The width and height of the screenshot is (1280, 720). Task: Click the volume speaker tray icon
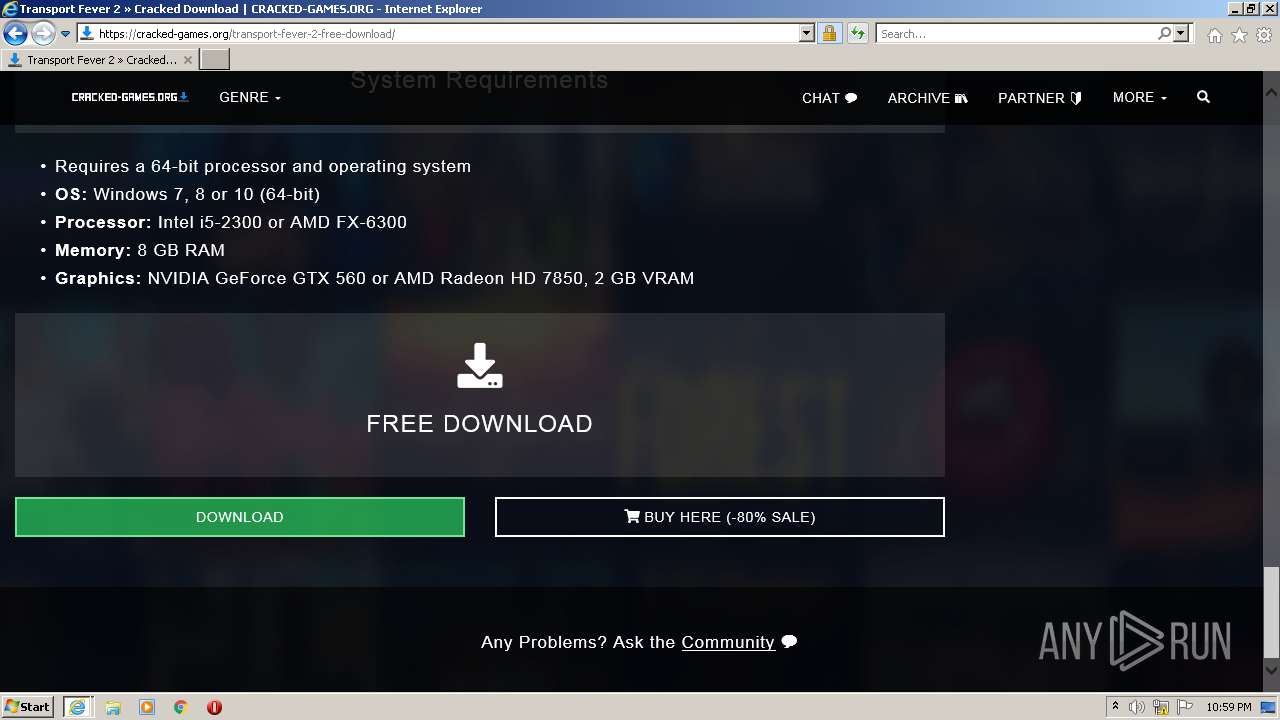1137,707
